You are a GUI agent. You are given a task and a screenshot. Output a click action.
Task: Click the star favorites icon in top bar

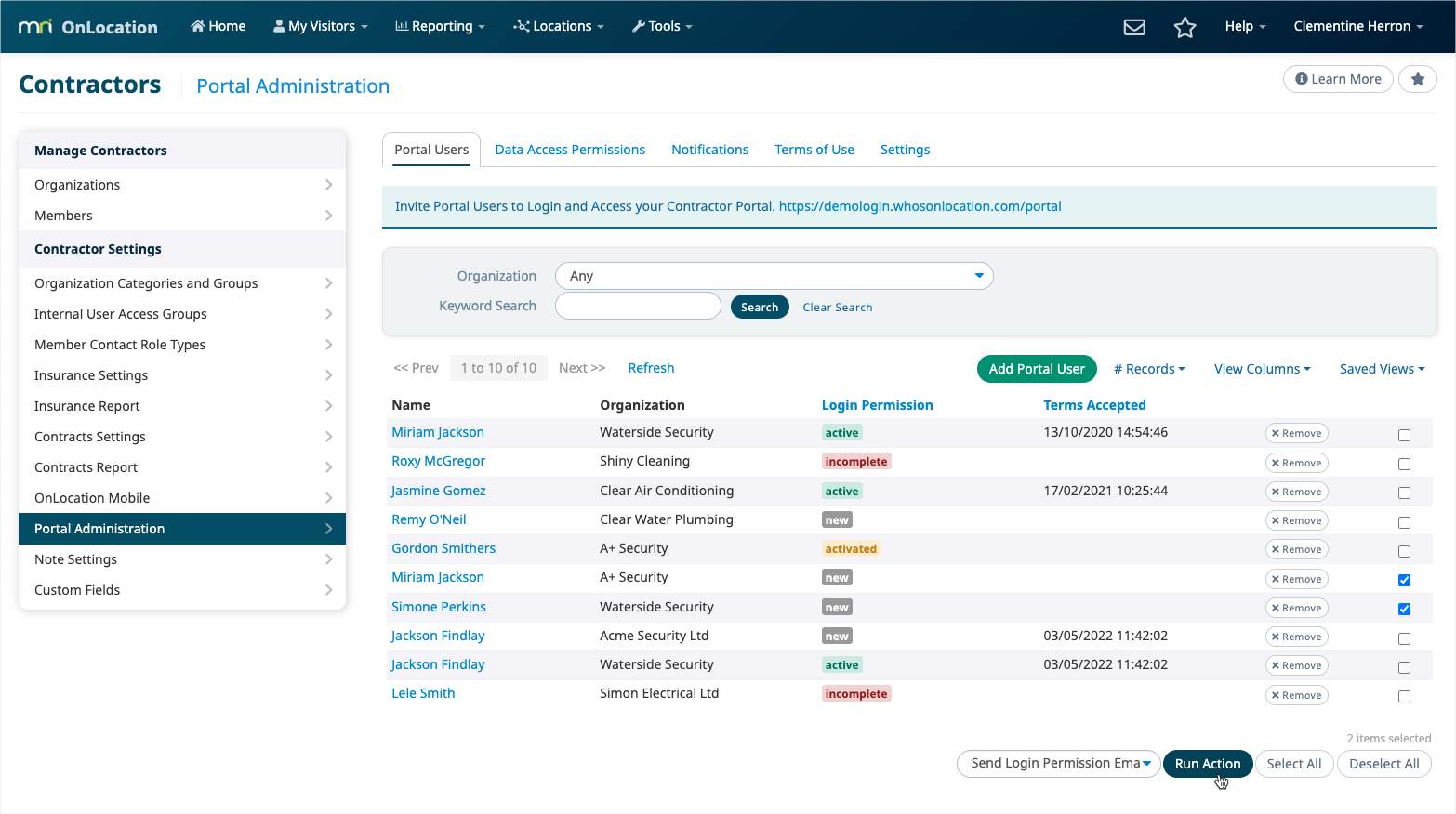pos(1185,27)
